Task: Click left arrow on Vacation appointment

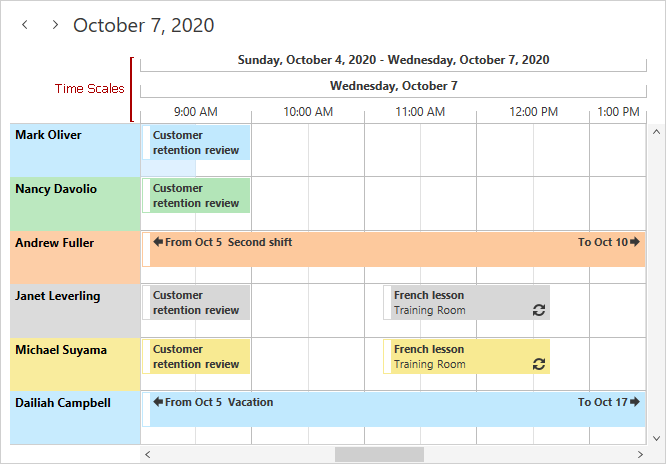Action: tap(158, 402)
